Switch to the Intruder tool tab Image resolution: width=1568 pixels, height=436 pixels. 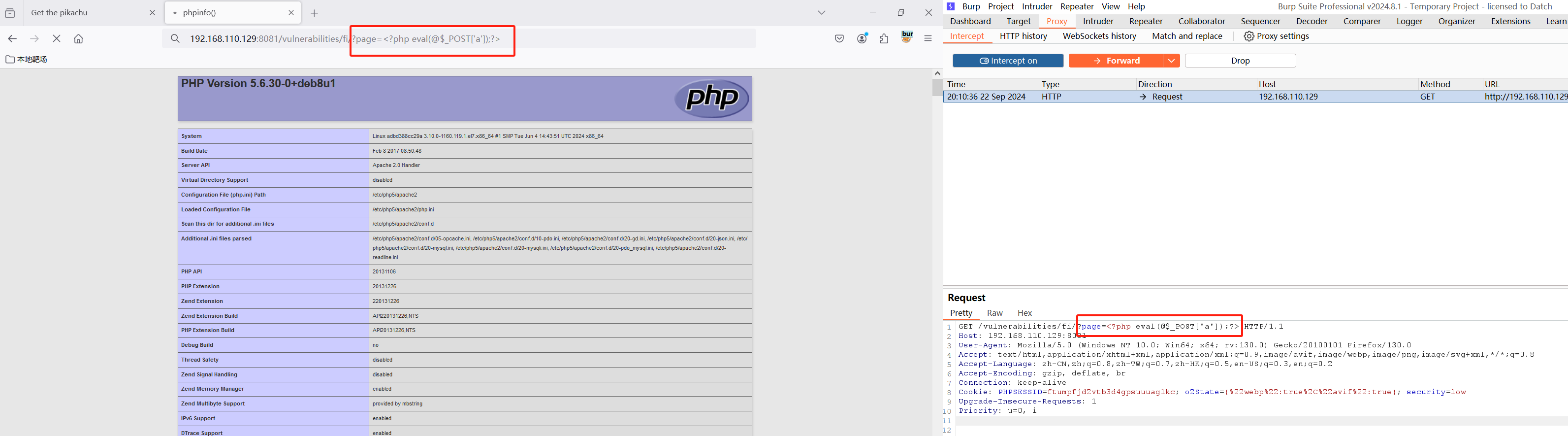click(x=1098, y=21)
